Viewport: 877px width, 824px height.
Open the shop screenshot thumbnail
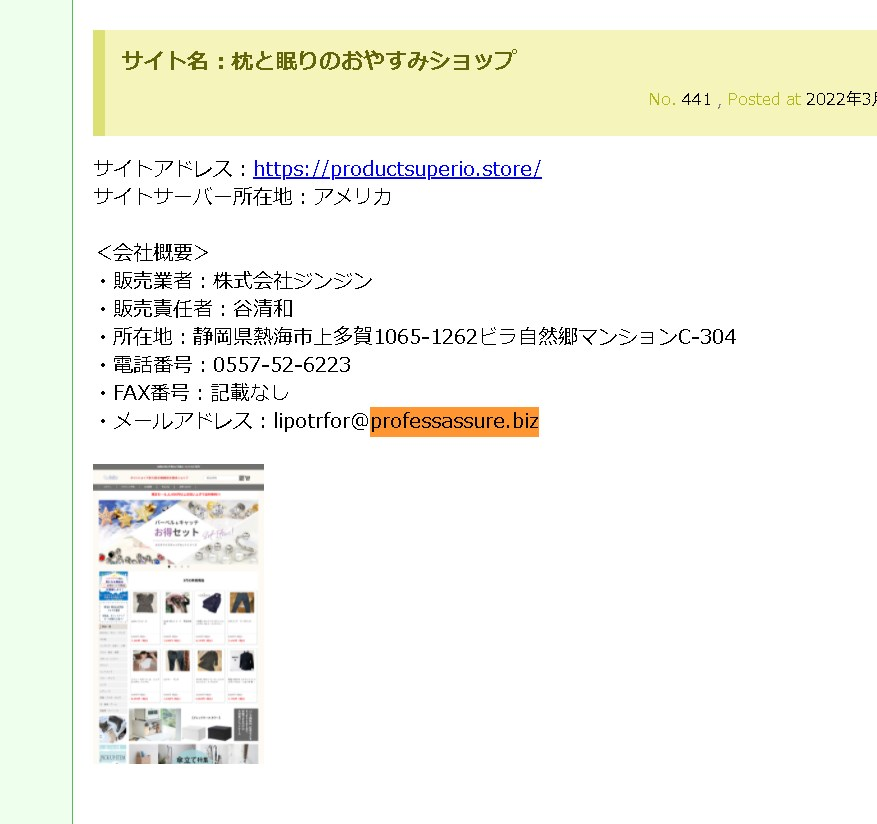(178, 614)
